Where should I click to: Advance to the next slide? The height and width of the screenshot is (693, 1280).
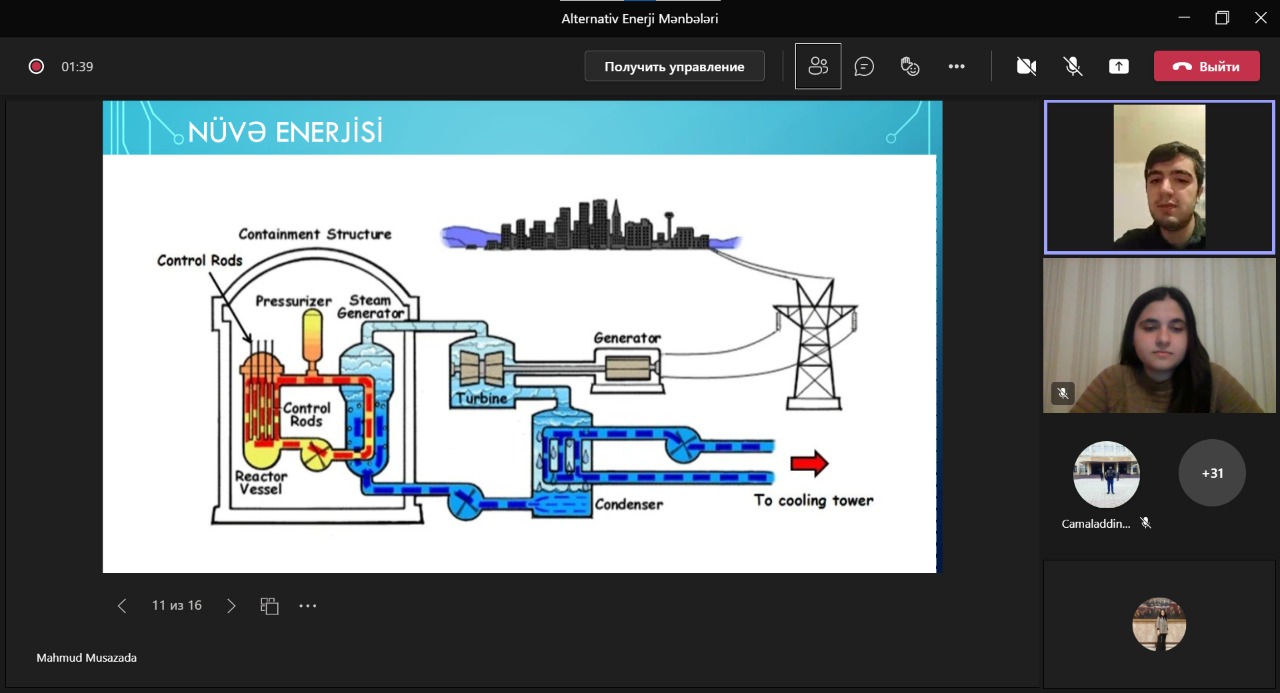231,605
